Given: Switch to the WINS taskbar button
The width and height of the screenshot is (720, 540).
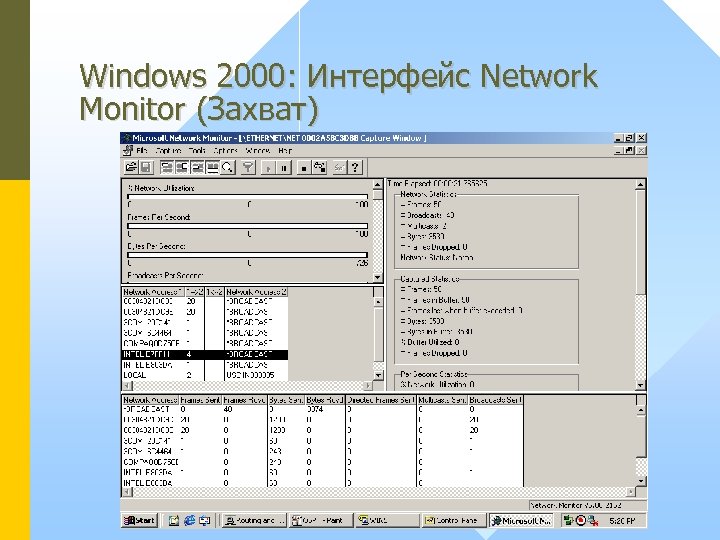Looking at the screenshot, I should pos(388,520).
